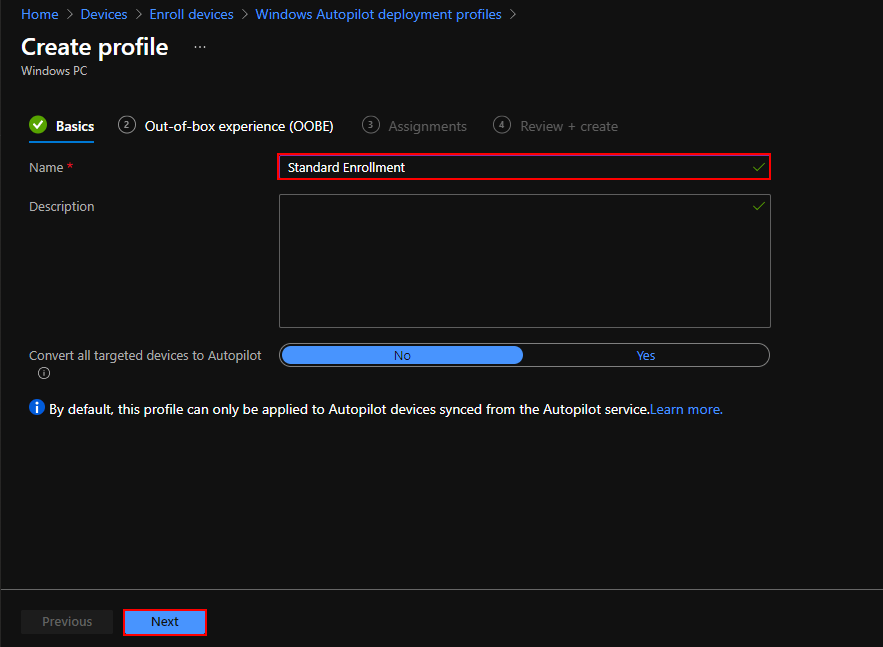Viewport: 883px width, 647px height.
Task: Click the Next button
Action: tap(164, 621)
